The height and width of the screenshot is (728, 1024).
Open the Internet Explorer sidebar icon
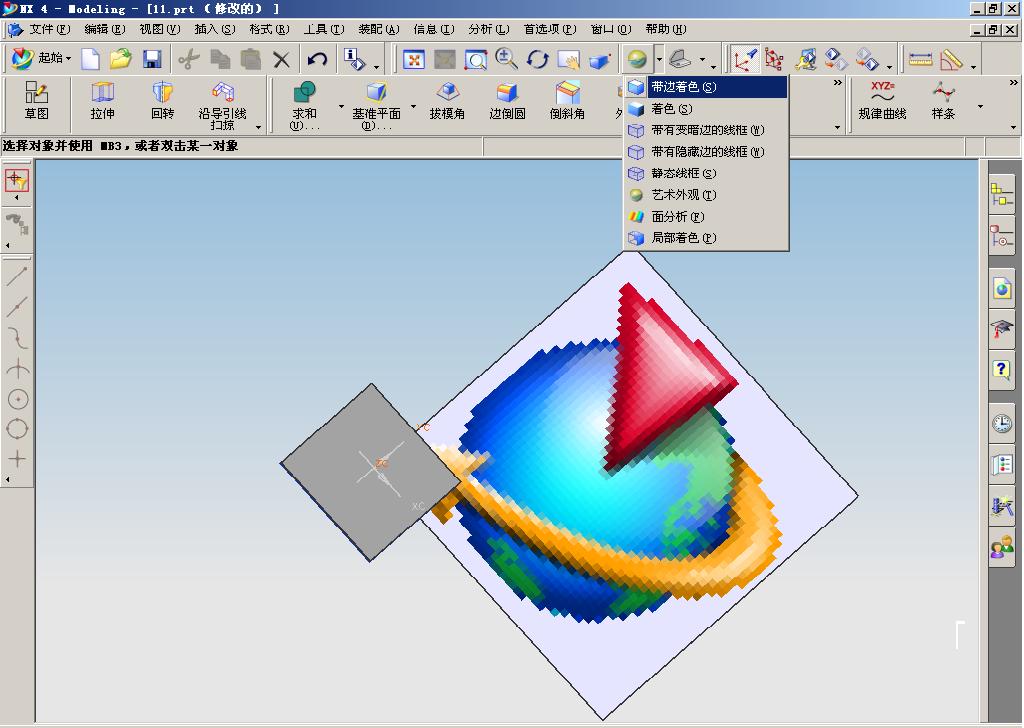coord(1002,288)
